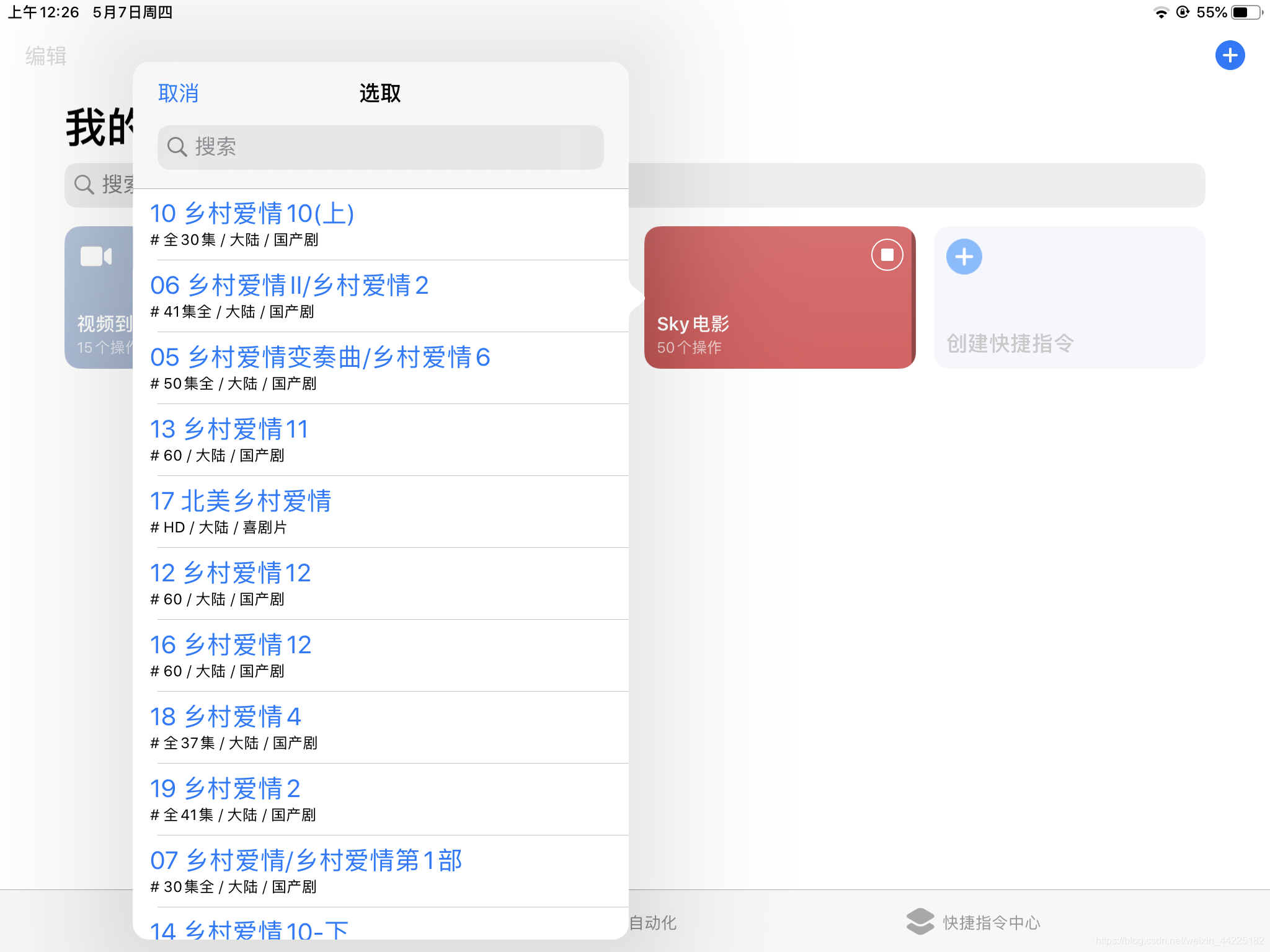Open the 创建快捷指令 card
This screenshot has width=1270, height=952.
(x=1069, y=297)
